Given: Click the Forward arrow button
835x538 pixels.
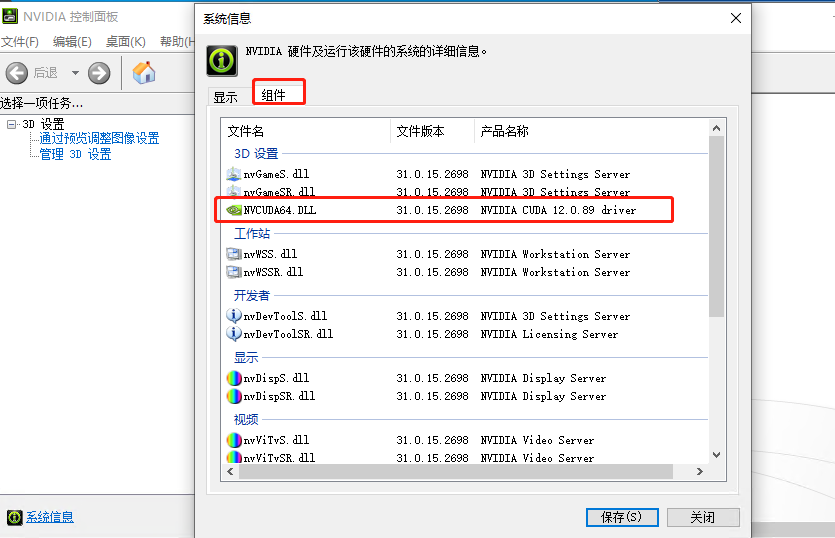Looking at the screenshot, I should (x=99, y=73).
